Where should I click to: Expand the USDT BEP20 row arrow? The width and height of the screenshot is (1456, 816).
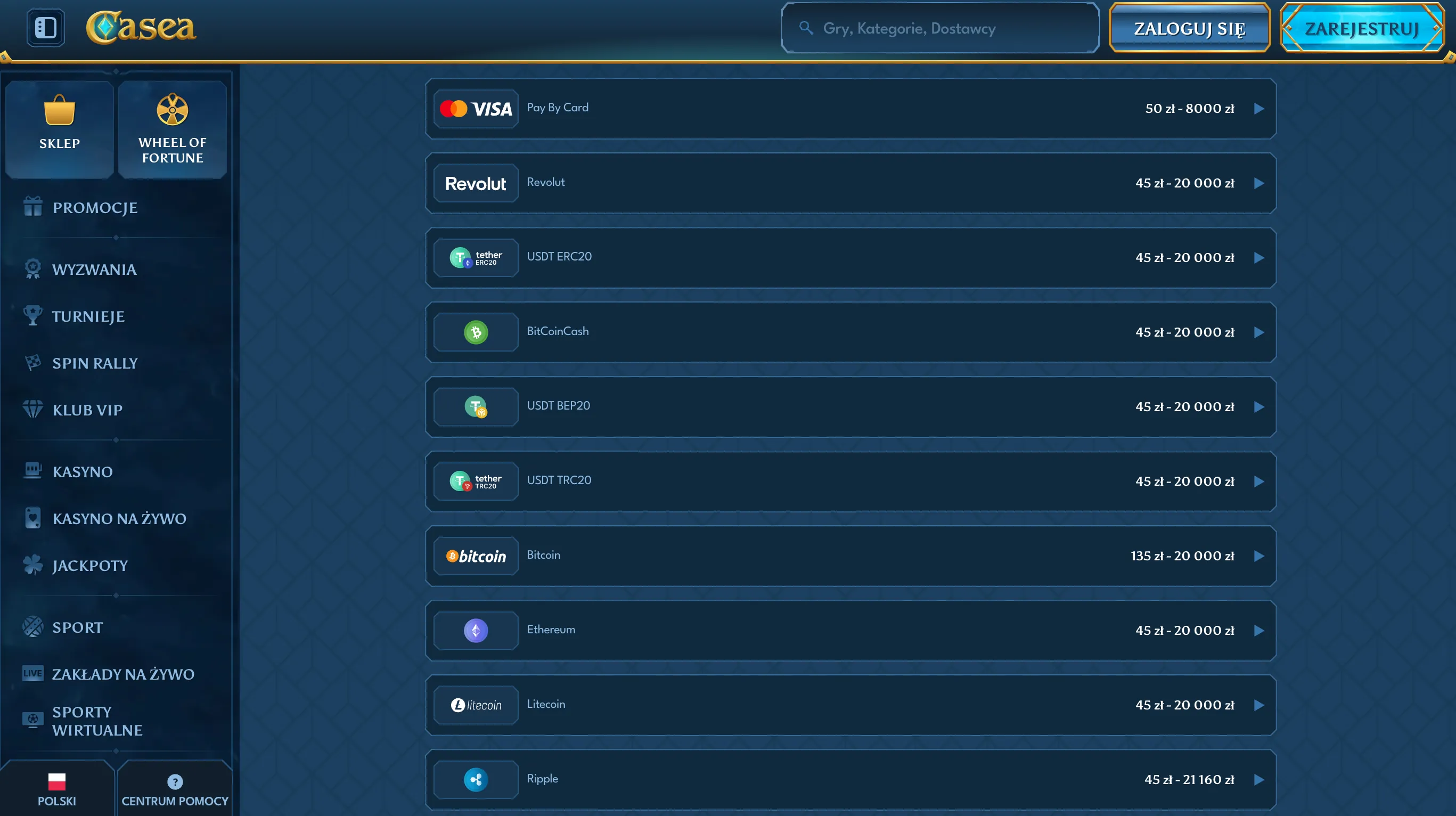click(x=1259, y=407)
